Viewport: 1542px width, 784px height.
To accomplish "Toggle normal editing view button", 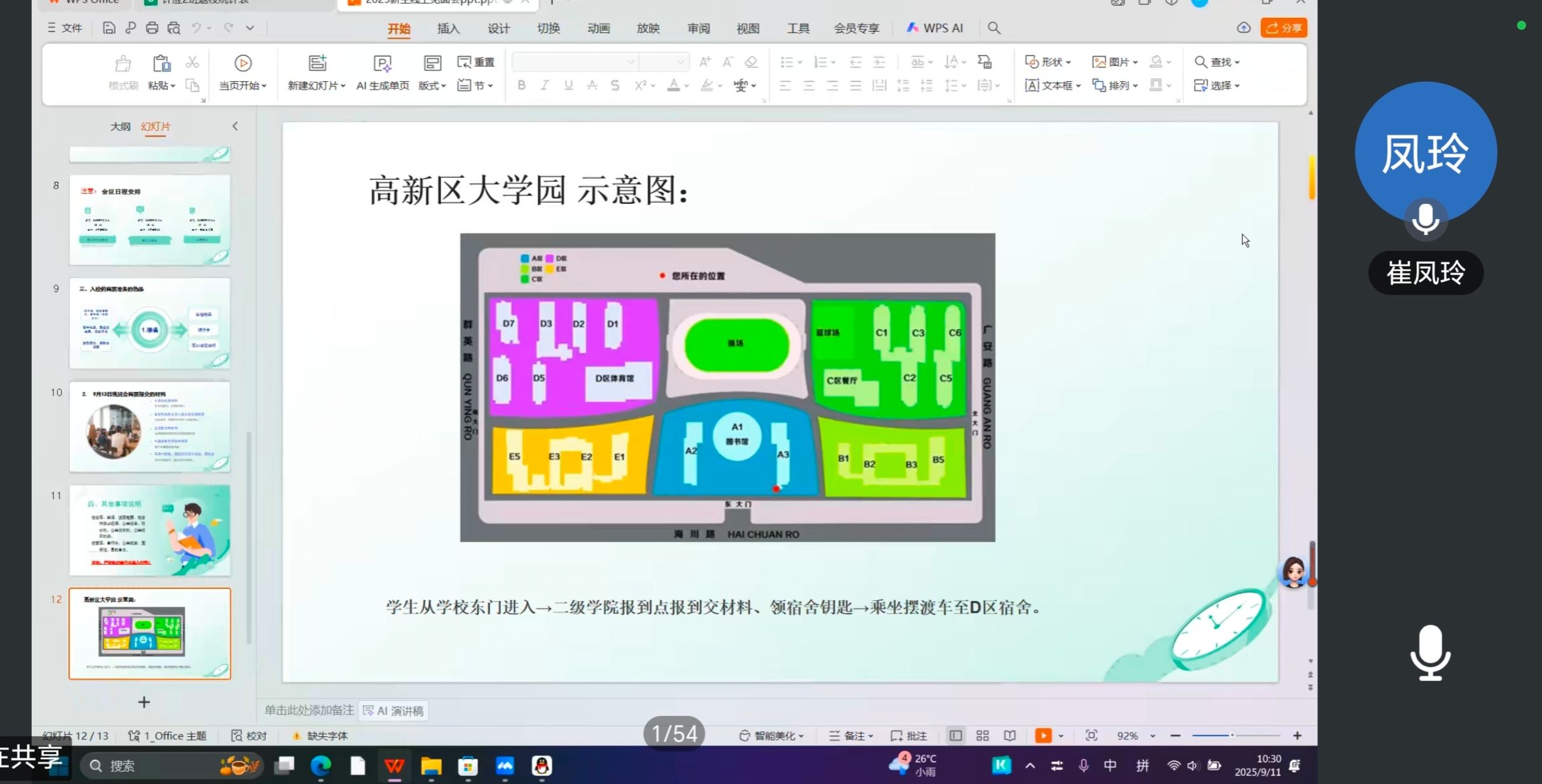I will tap(955, 735).
